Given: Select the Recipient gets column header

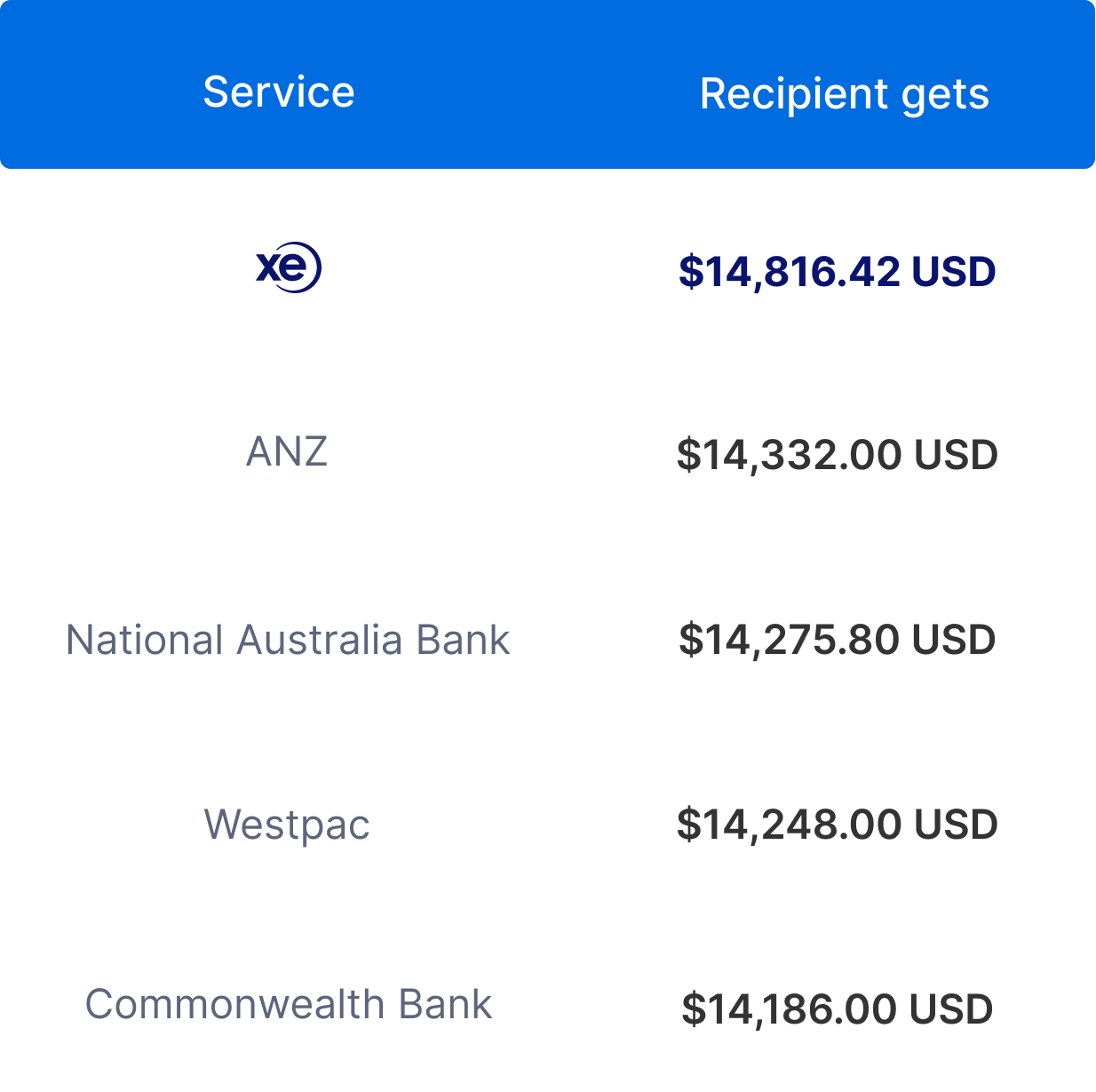Looking at the screenshot, I should [x=844, y=93].
